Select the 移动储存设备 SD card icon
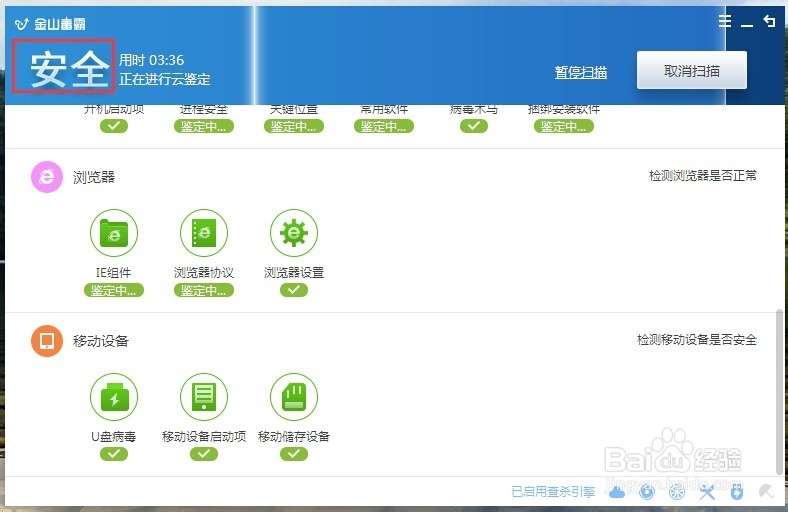 coord(293,397)
